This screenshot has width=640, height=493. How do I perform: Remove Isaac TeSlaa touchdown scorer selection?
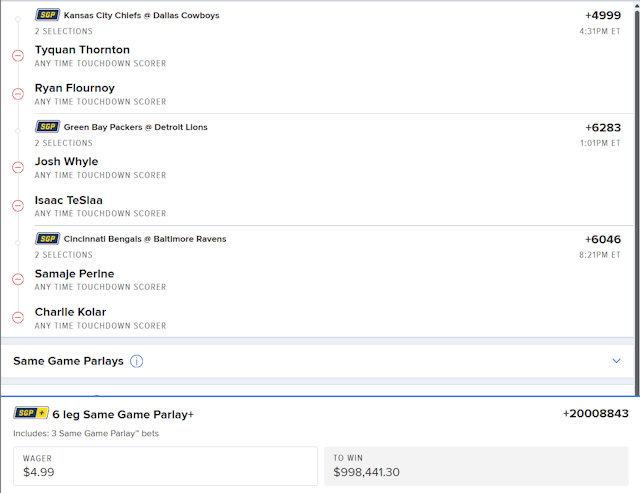tap(17, 206)
